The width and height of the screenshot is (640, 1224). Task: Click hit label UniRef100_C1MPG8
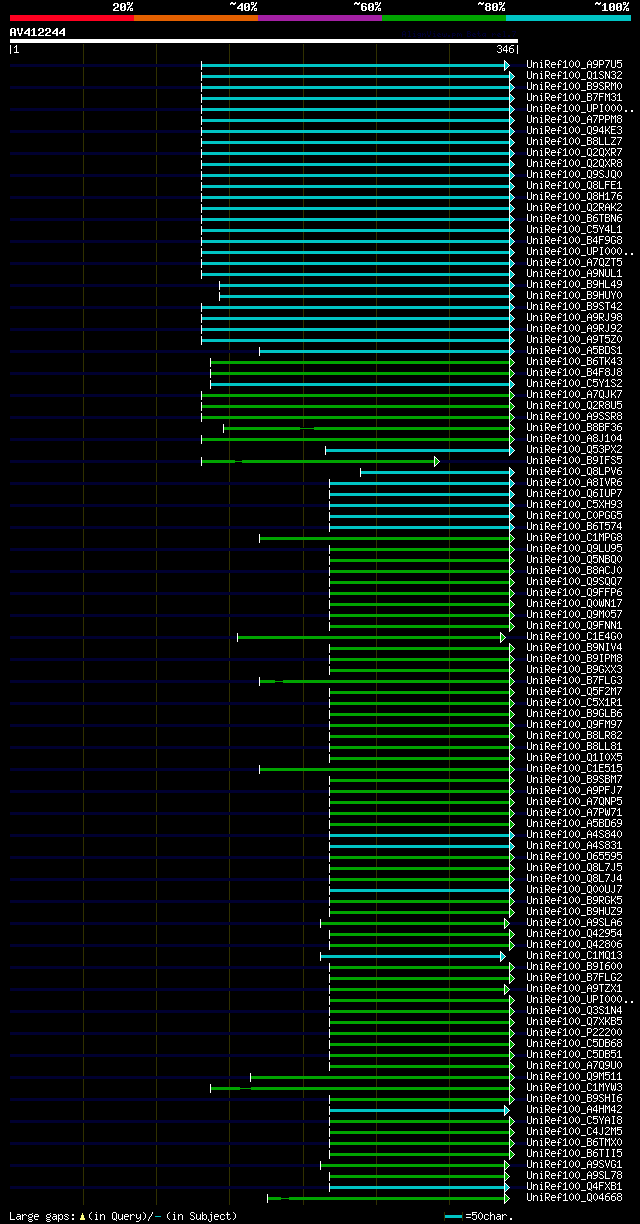click(x=574, y=537)
